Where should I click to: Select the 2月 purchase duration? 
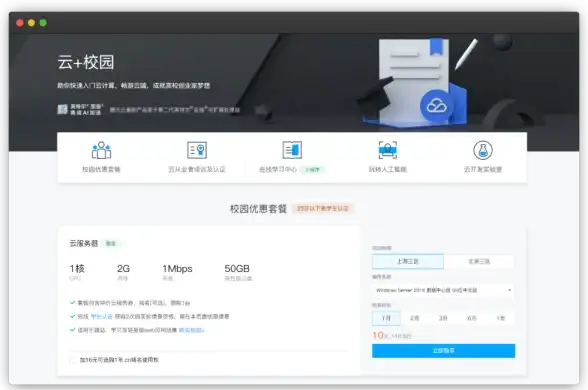pyautogui.click(x=414, y=318)
